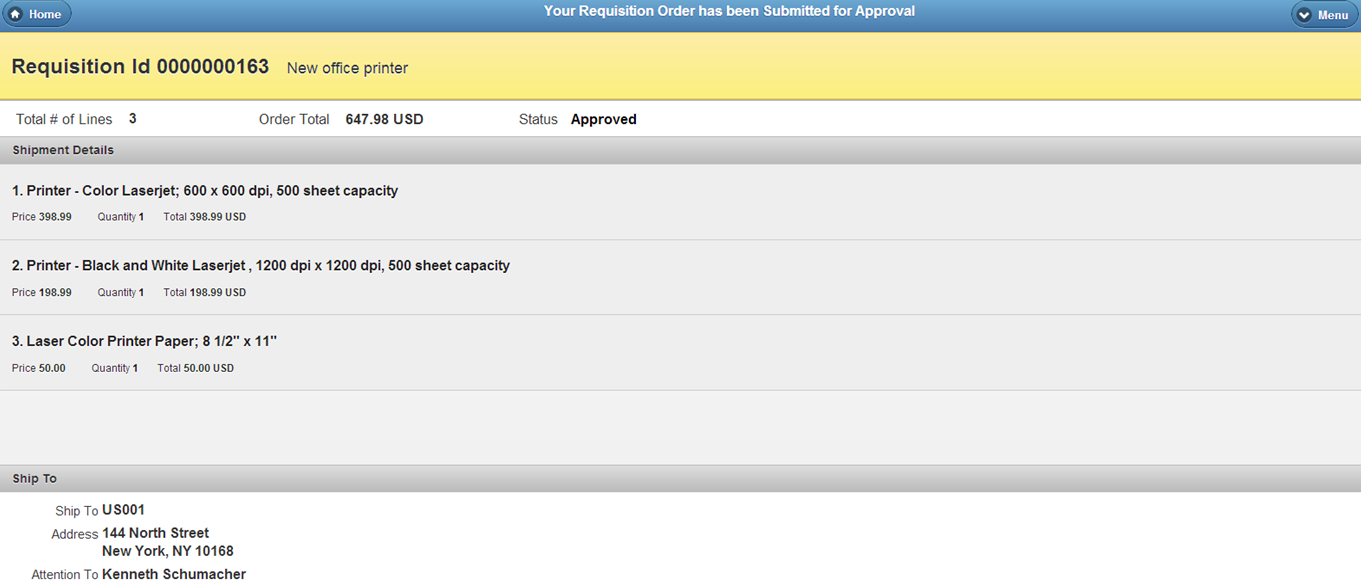This screenshot has height=587, width=1361.
Task: Click the New office printer description
Action: click(347, 68)
